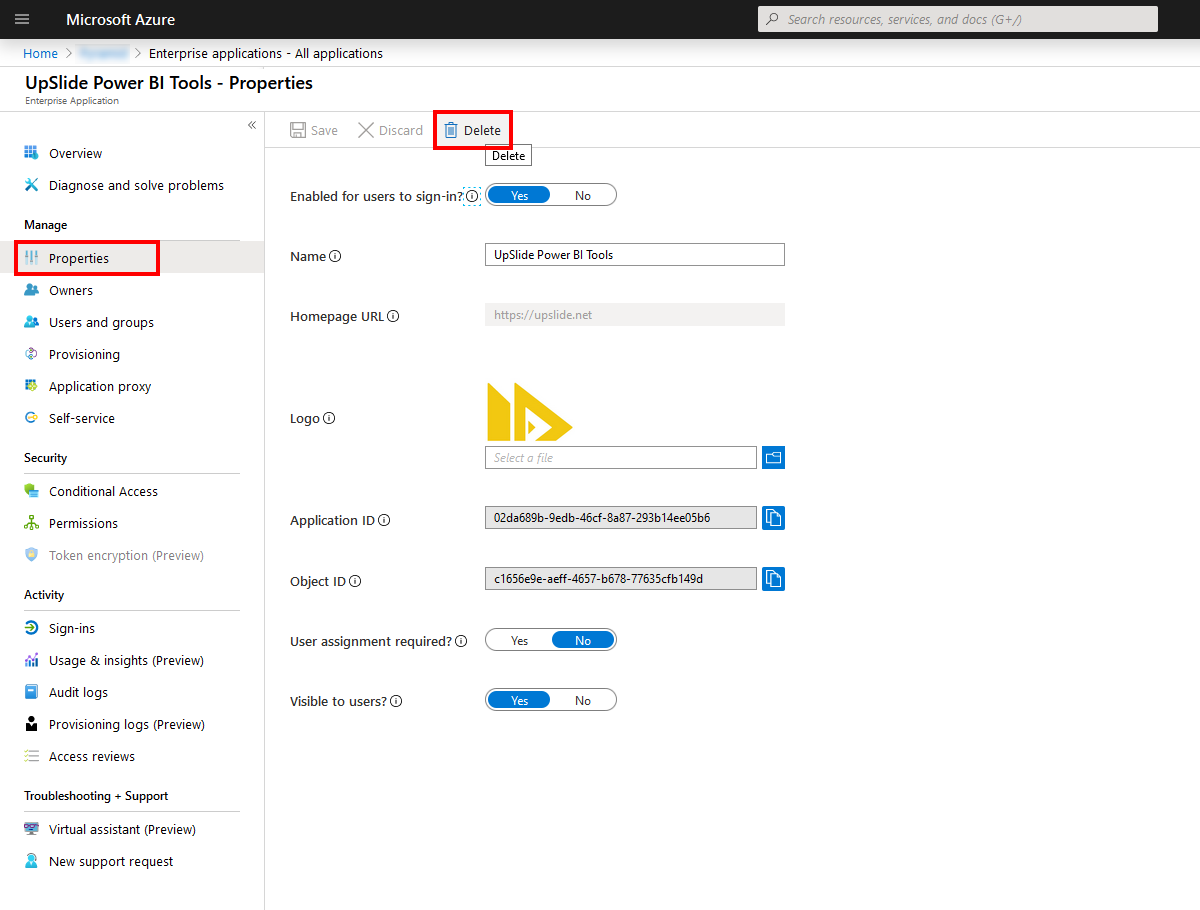Viewport: 1200px width, 910px height.
Task: Click the Conditional Access shield icon
Action: [x=31, y=491]
